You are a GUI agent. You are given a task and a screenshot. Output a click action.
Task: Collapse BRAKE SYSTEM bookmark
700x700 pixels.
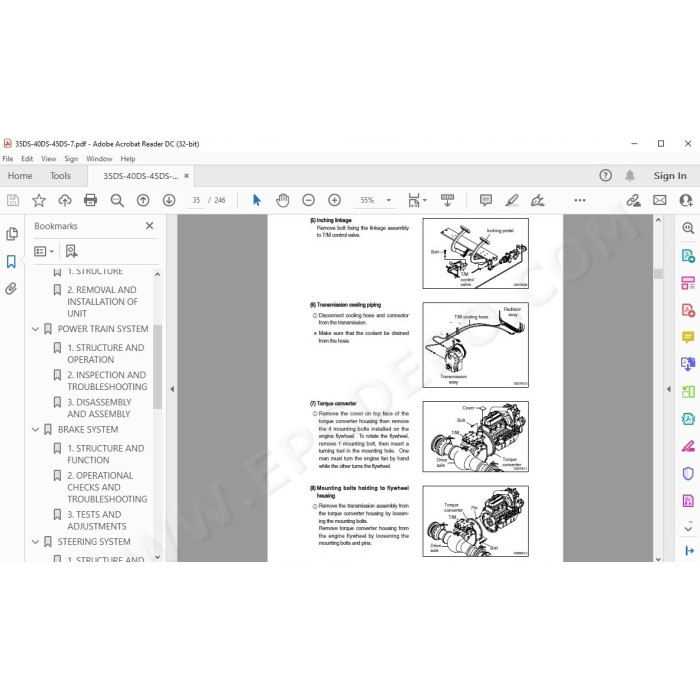(x=36, y=429)
